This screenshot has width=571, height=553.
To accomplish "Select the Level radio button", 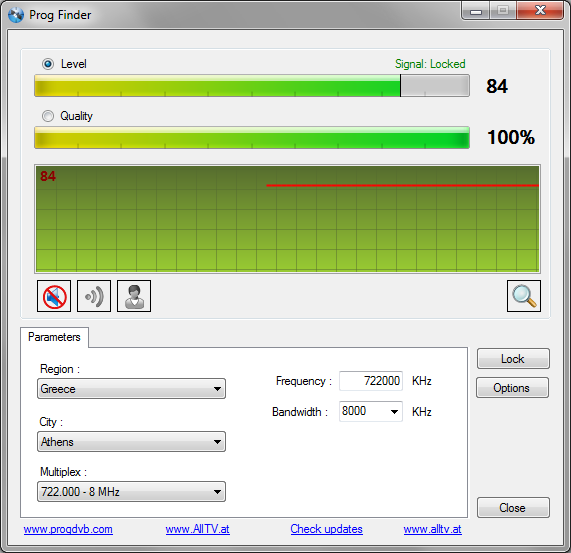I will 48,64.
